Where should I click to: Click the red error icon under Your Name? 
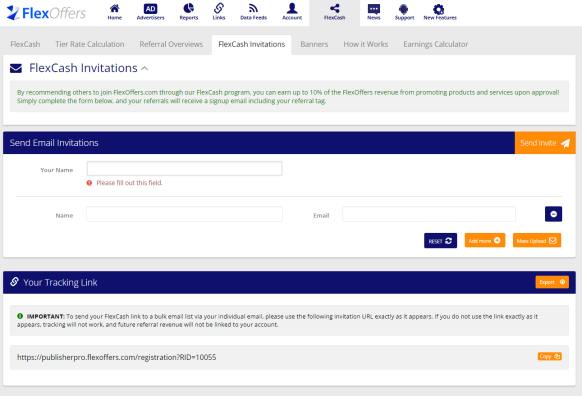(x=89, y=183)
